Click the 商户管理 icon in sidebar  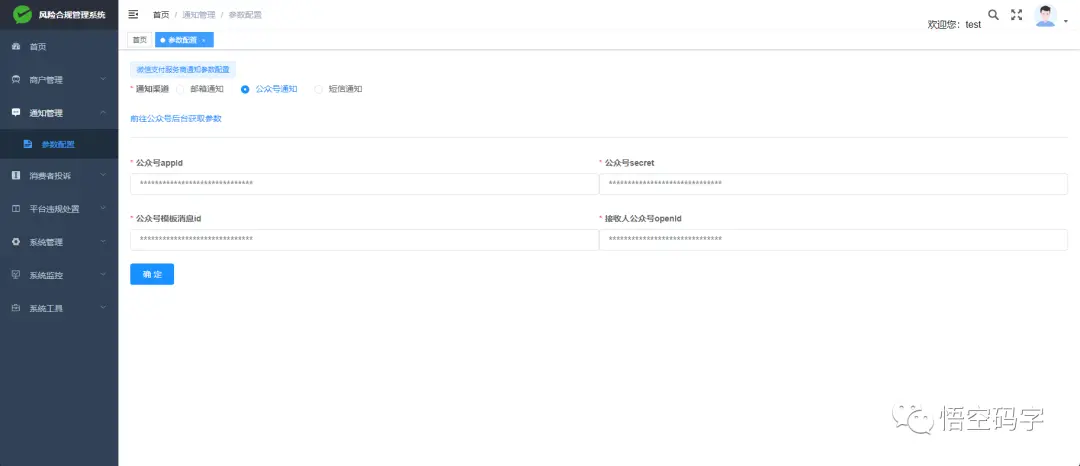(x=16, y=79)
